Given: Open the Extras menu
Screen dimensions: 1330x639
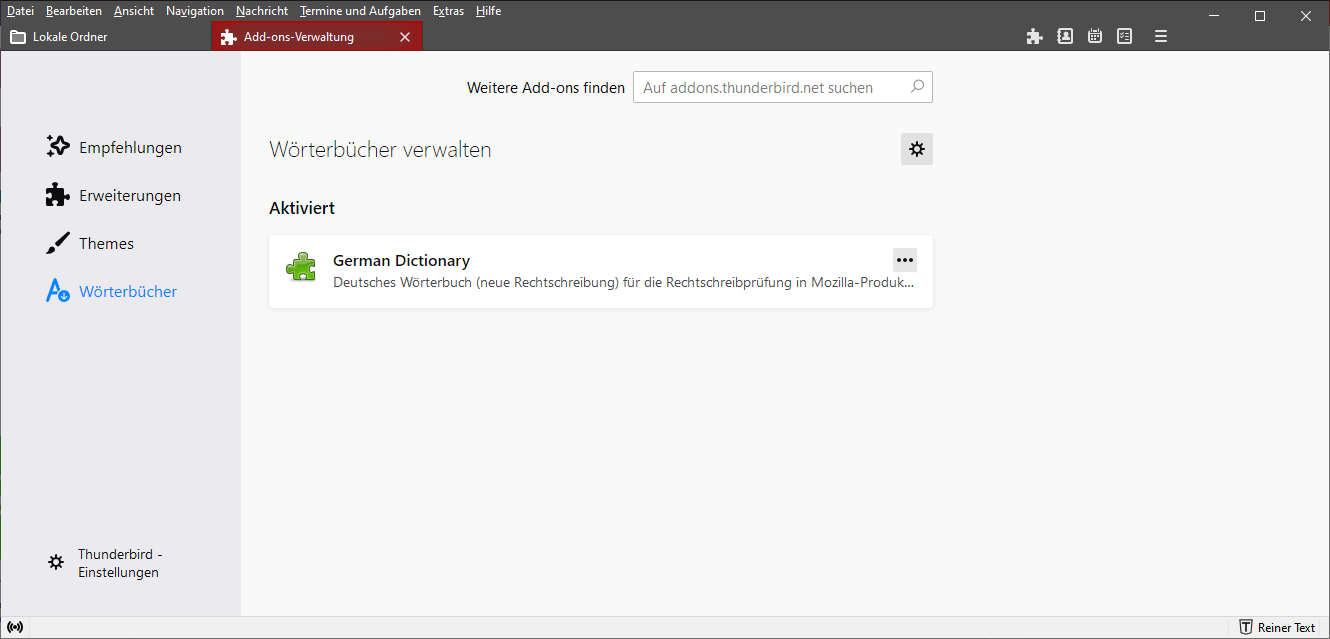Looking at the screenshot, I should point(448,11).
